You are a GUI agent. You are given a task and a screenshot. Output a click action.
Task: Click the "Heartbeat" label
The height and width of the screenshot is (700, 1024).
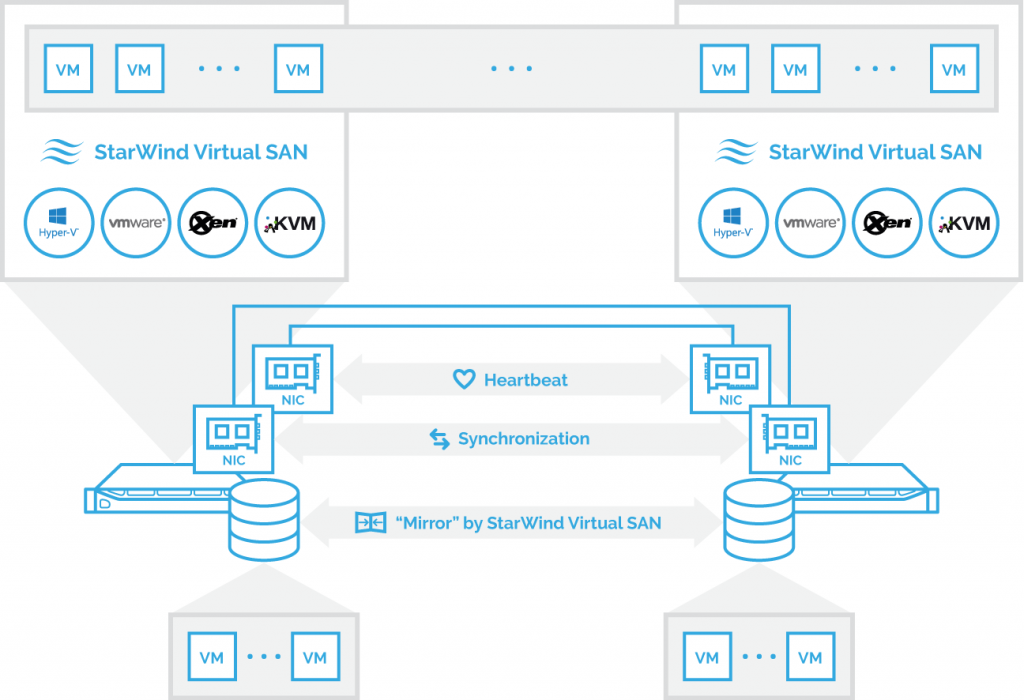point(526,380)
